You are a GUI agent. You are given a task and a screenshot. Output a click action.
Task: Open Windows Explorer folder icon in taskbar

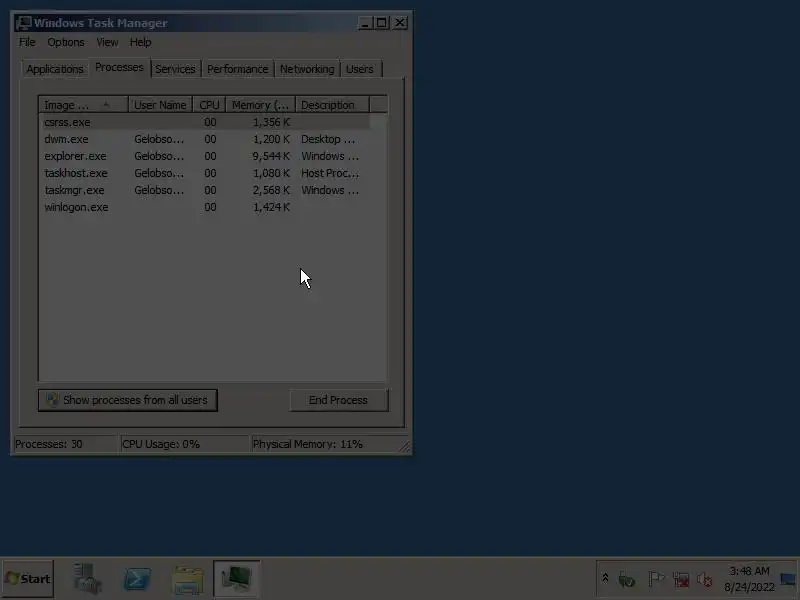188,580
